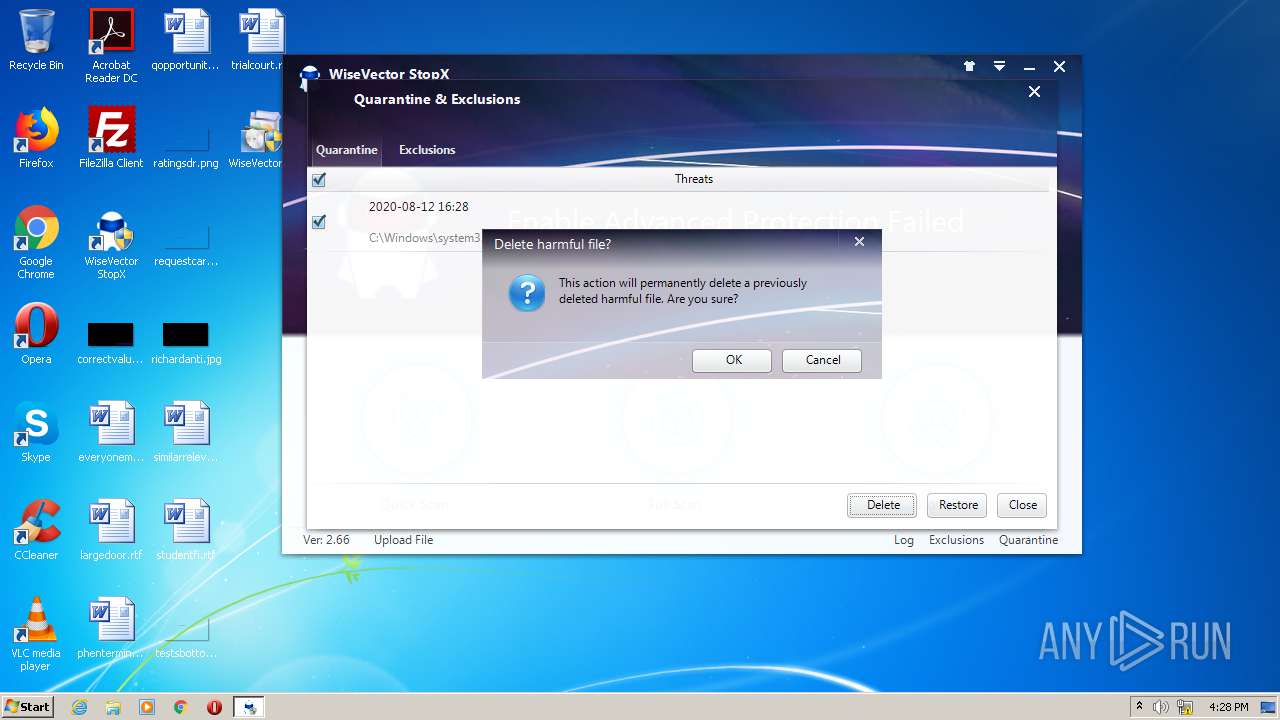Image resolution: width=1280 pixels, height=720 pixels.
Task: Launch Firefox from the desktop
Action: (x=36, y=138)
